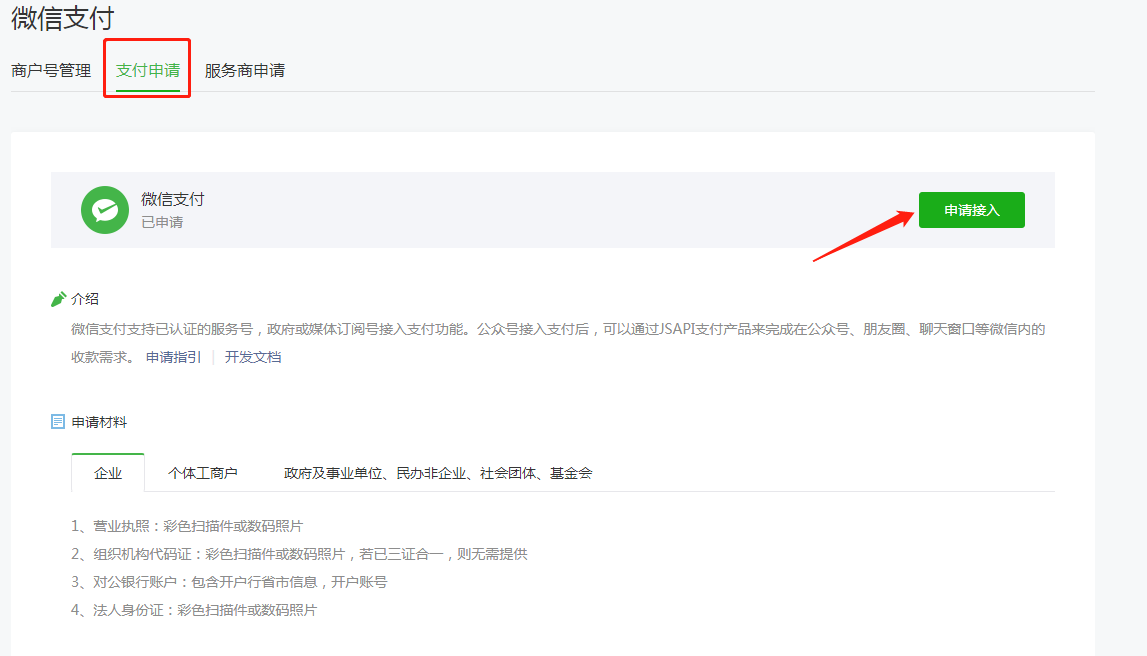
Task: Select the 企业 materials tab
Action: point(108,473)
